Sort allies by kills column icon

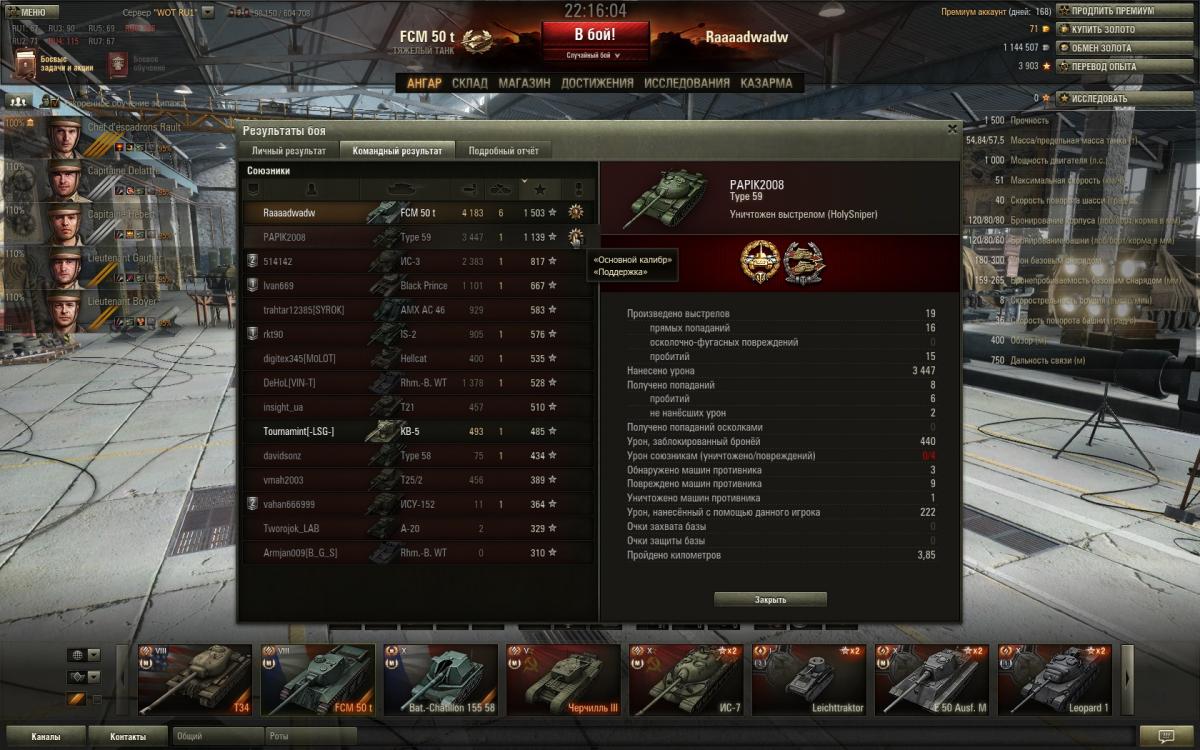point(499,189)
